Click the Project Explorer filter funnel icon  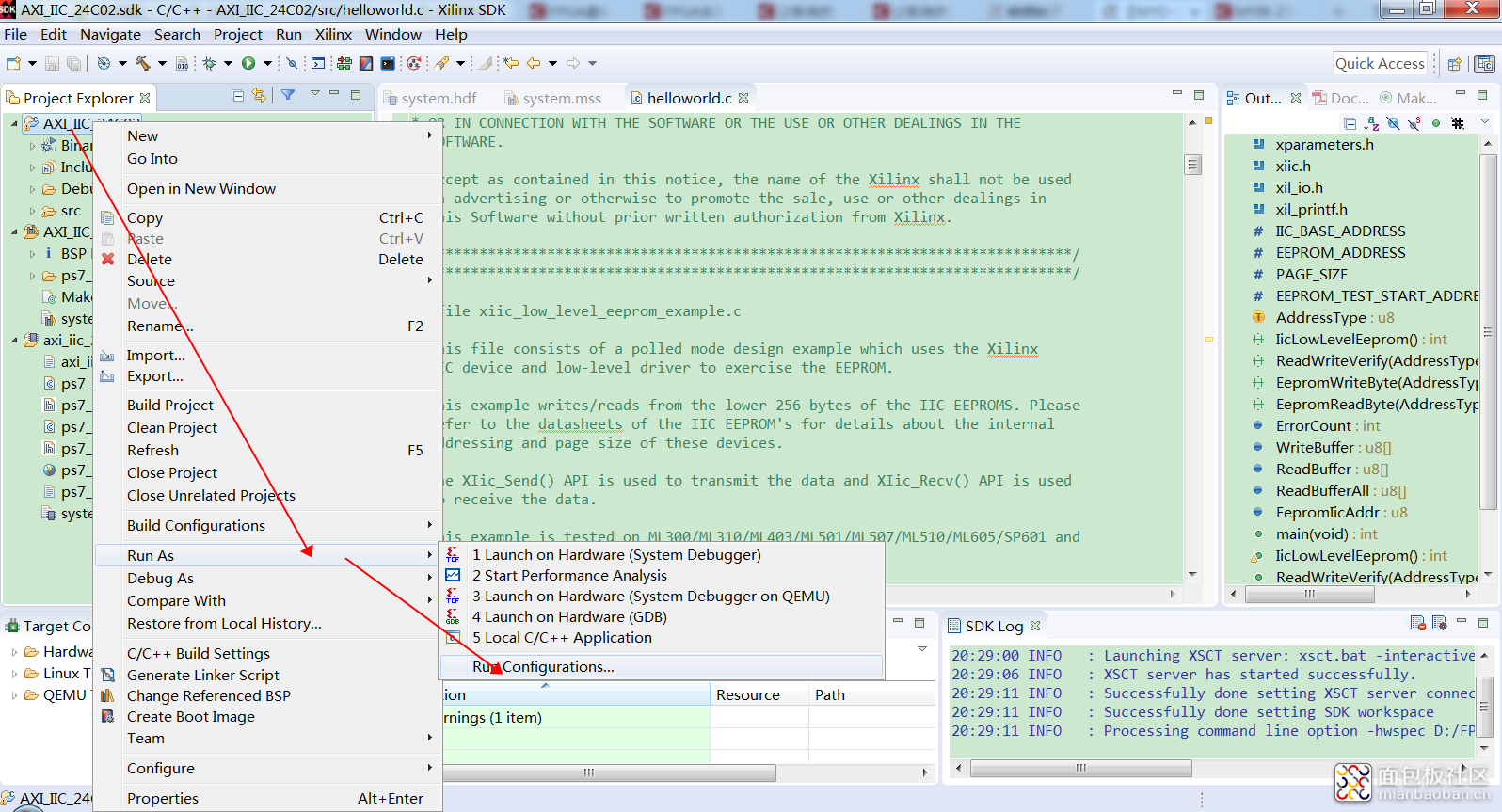click(288, 95)
